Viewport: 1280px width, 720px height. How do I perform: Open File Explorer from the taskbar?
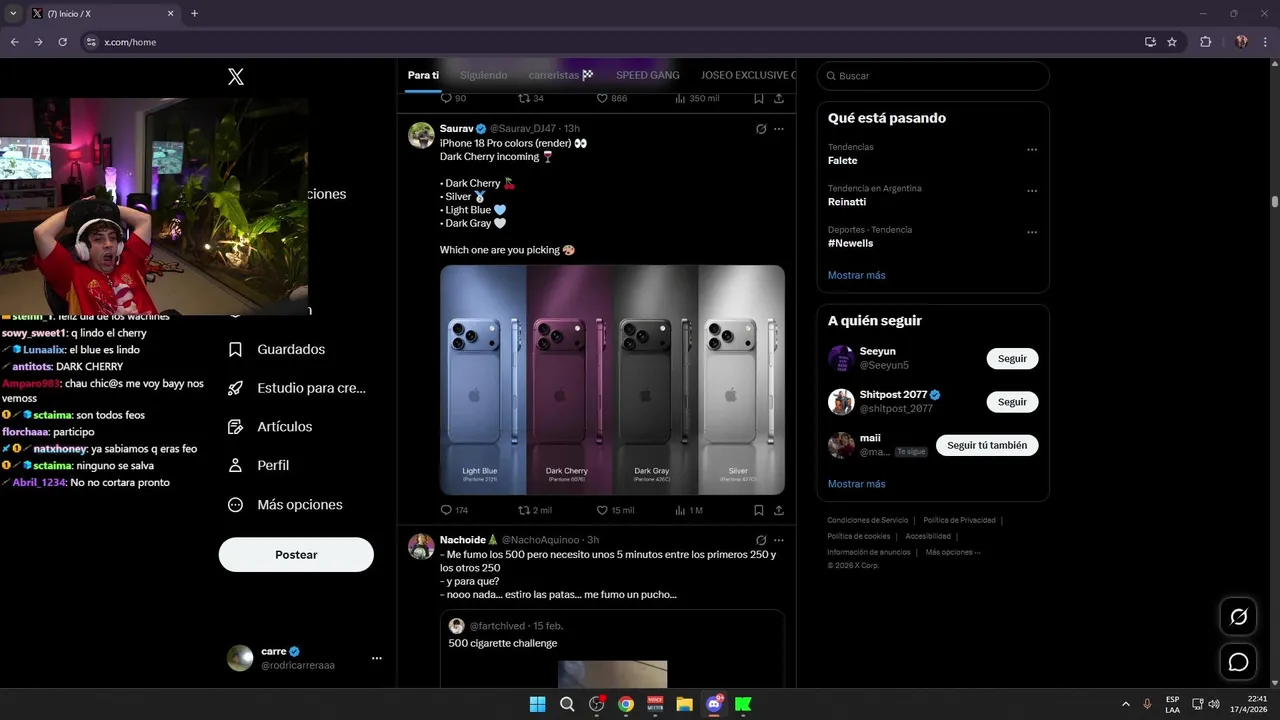[x=685, y=704]
